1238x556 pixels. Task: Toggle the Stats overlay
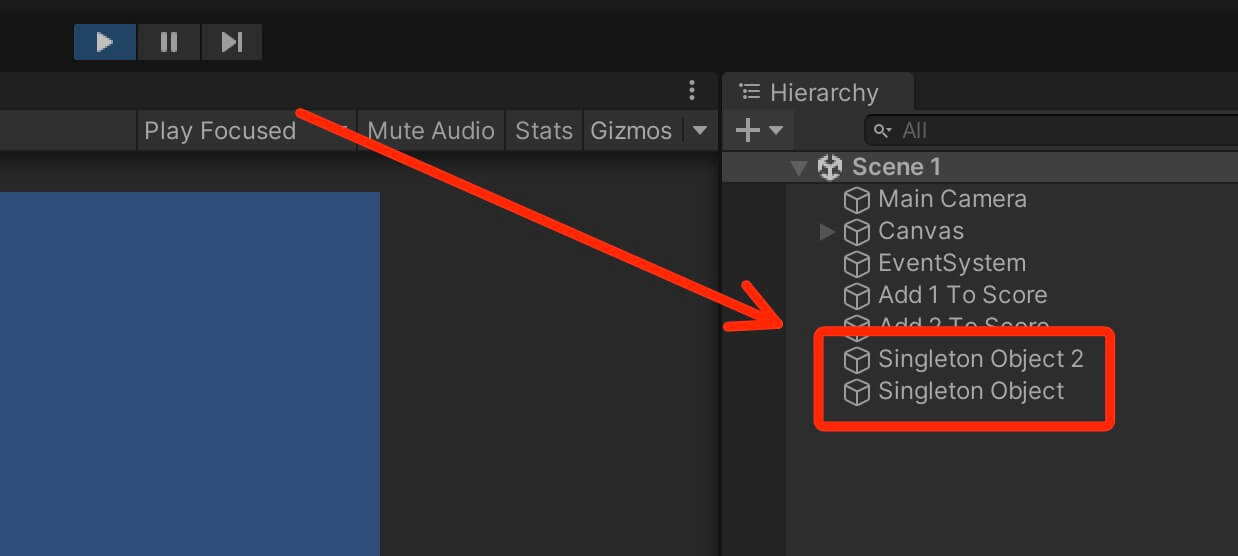[544, 131]
